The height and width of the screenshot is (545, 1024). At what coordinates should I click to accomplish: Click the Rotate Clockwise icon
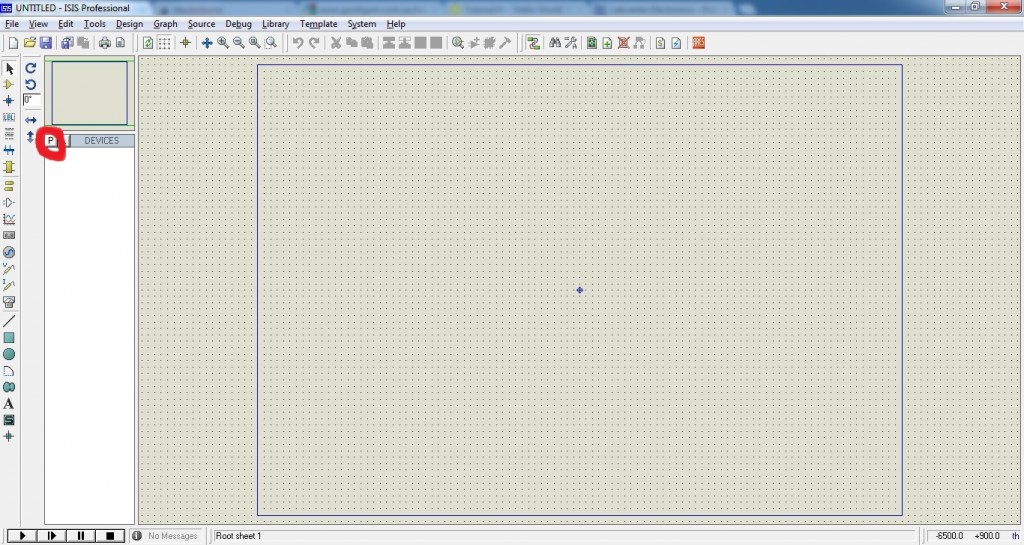[x=31, y=69]
